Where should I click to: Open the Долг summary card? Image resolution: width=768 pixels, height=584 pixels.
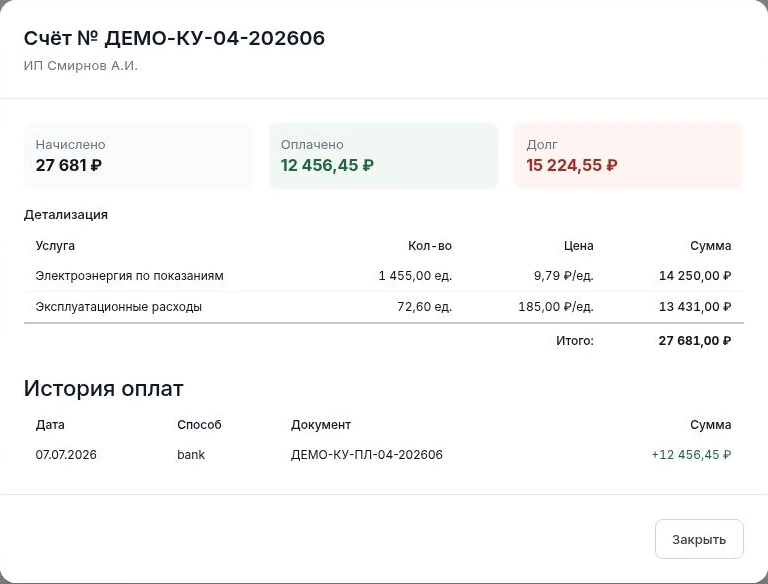pos(628,156)
